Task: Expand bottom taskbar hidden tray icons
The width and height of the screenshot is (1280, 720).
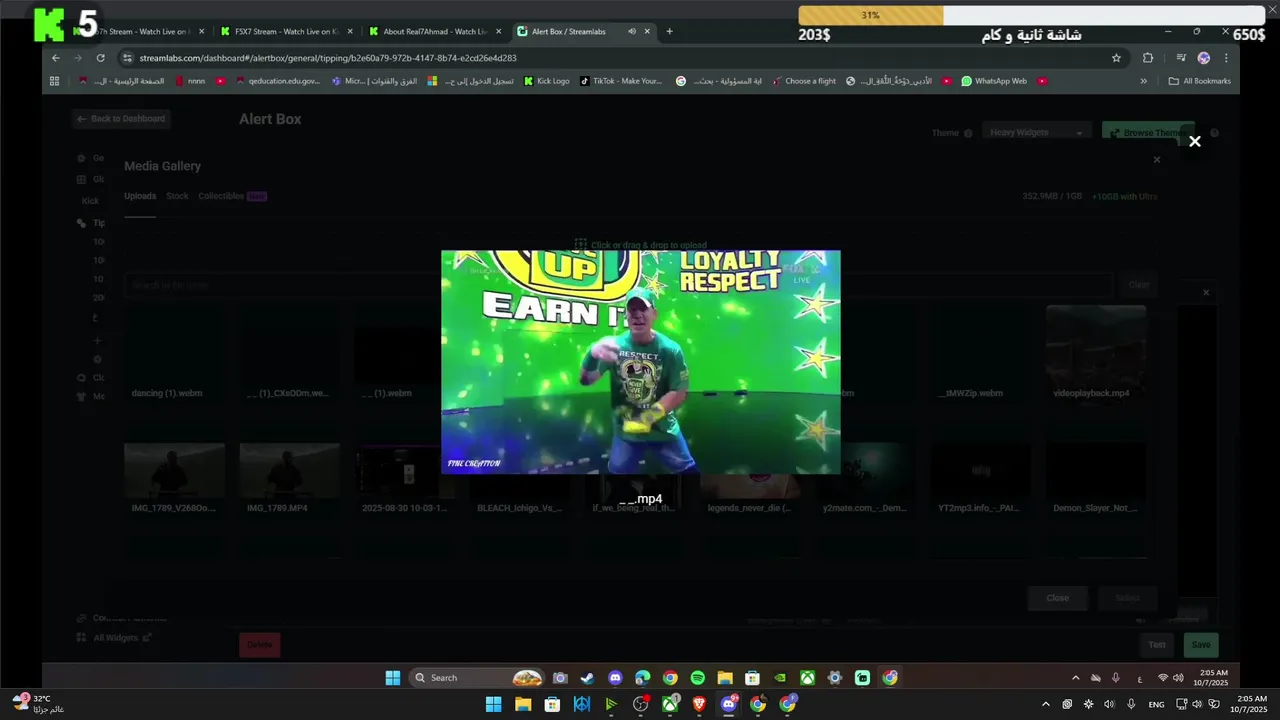Action: [x=1045, y=704]
